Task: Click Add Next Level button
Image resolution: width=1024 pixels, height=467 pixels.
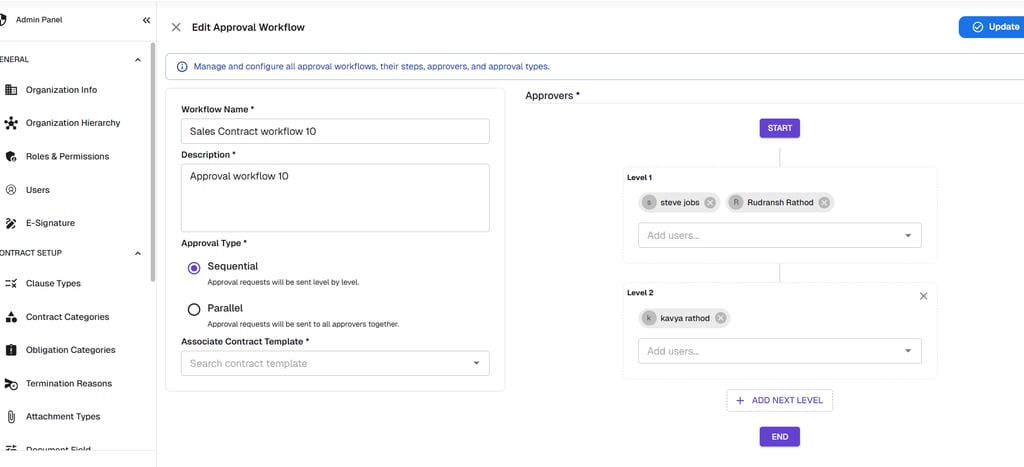Action: (x=779, y=400)
